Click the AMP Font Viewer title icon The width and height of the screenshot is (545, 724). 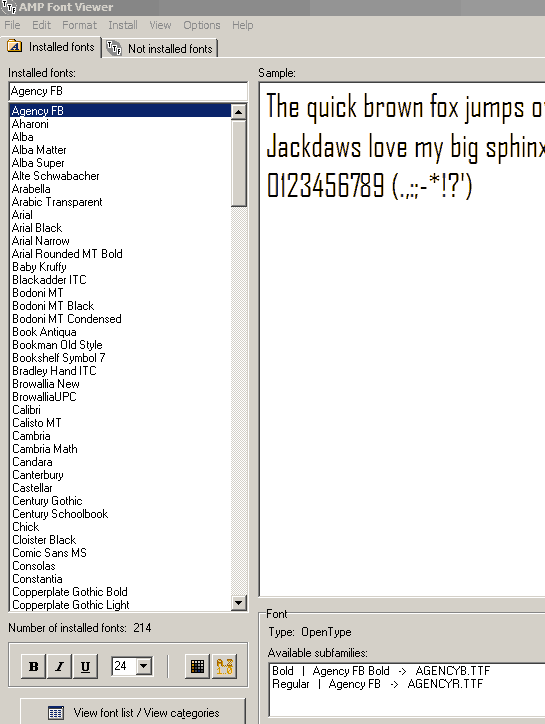pos(8,7)
